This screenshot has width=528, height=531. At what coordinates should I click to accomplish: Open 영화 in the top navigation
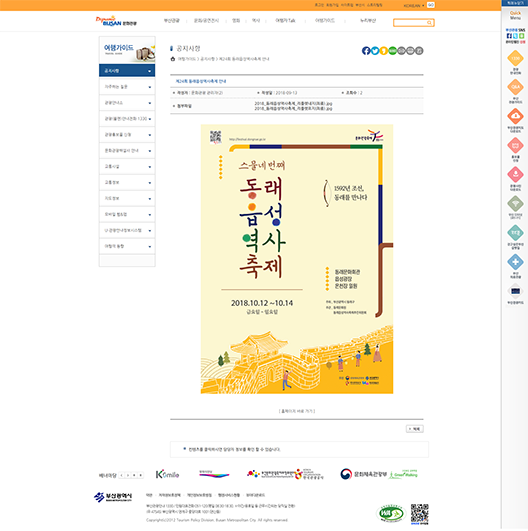[x=236, y=21]
